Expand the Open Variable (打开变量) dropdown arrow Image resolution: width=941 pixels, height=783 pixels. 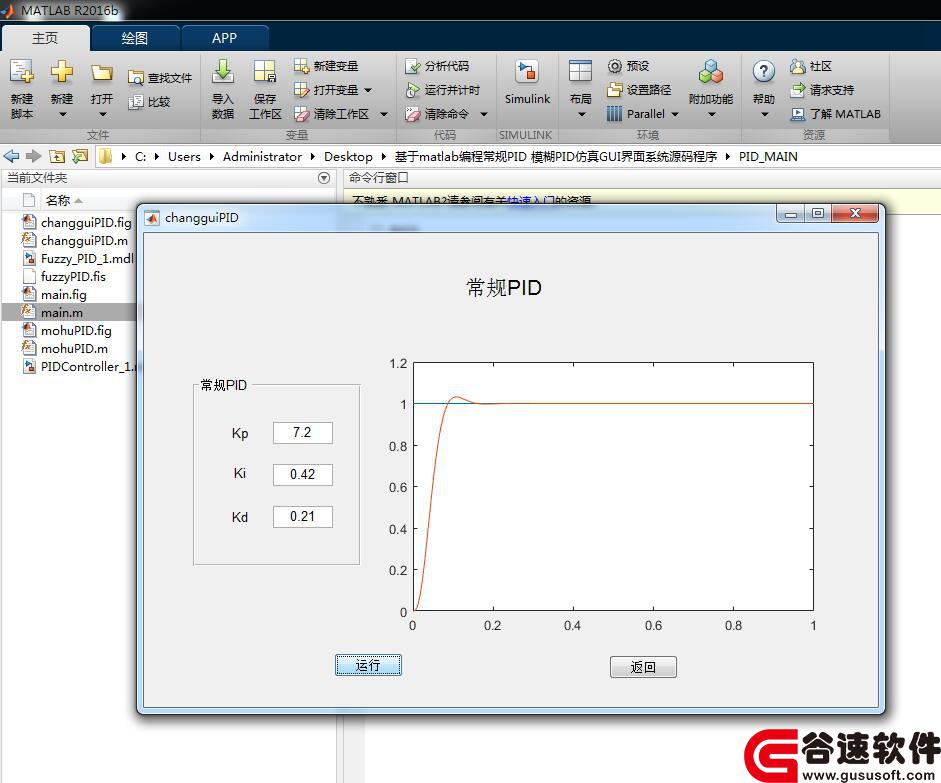[x=368, y=91]
